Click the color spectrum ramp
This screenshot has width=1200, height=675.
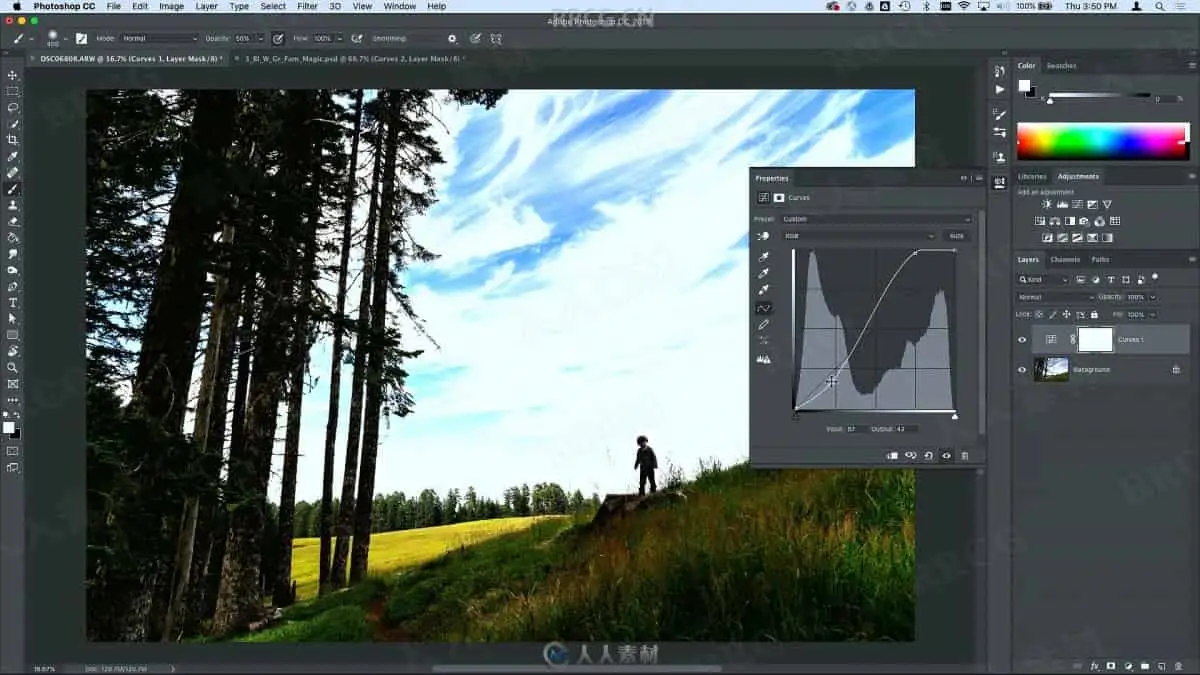[1103, 141]
